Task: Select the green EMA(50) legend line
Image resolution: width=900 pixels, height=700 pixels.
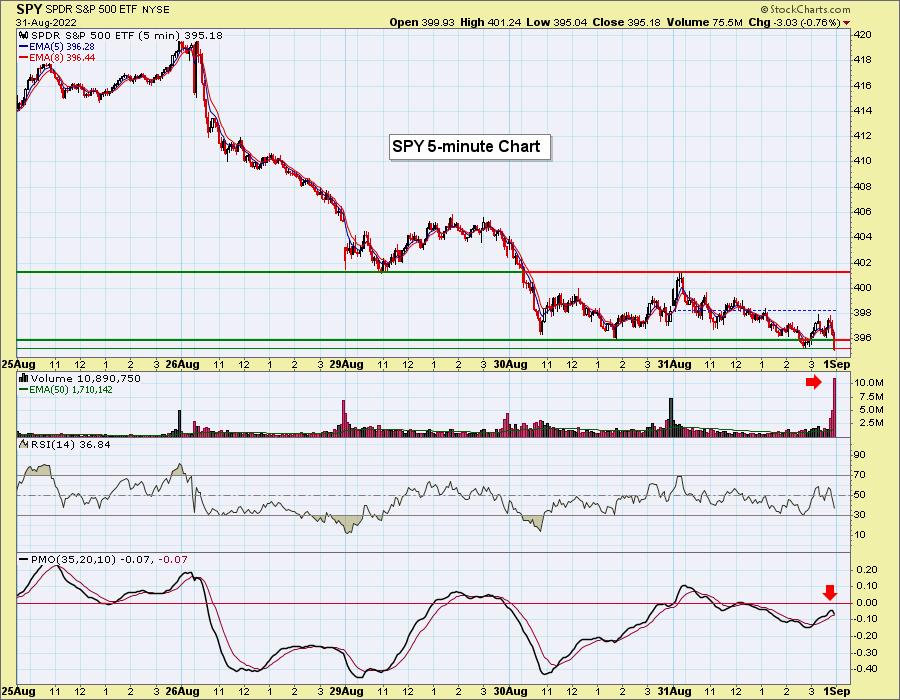Action: click(24, 390)
